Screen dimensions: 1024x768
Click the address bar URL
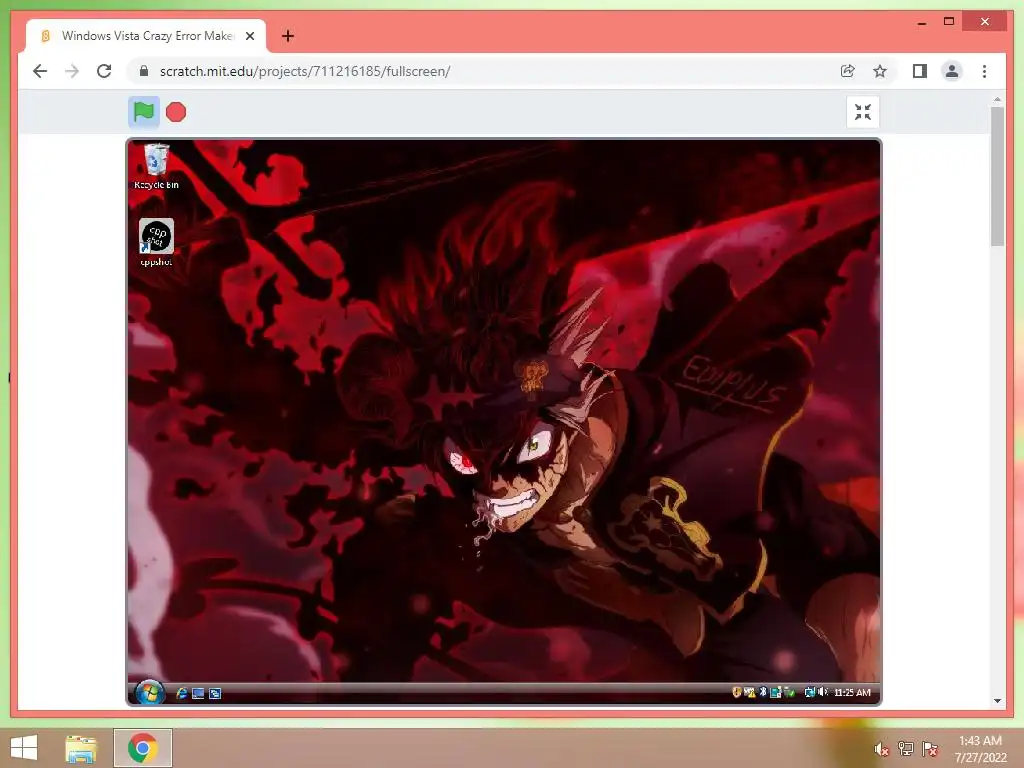point(305,71)
